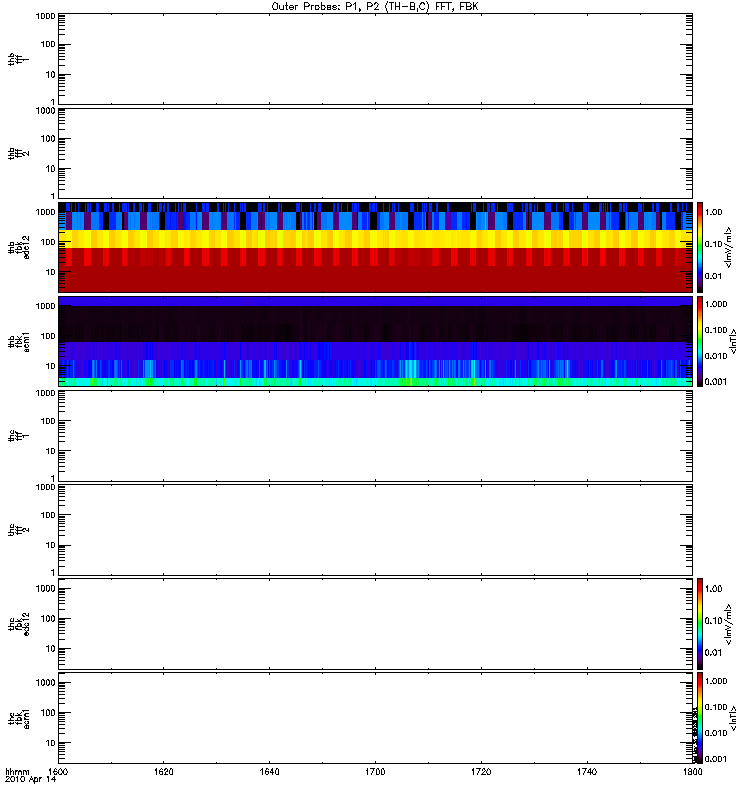Click the thc scm1 nT color bar

point(700,718)
